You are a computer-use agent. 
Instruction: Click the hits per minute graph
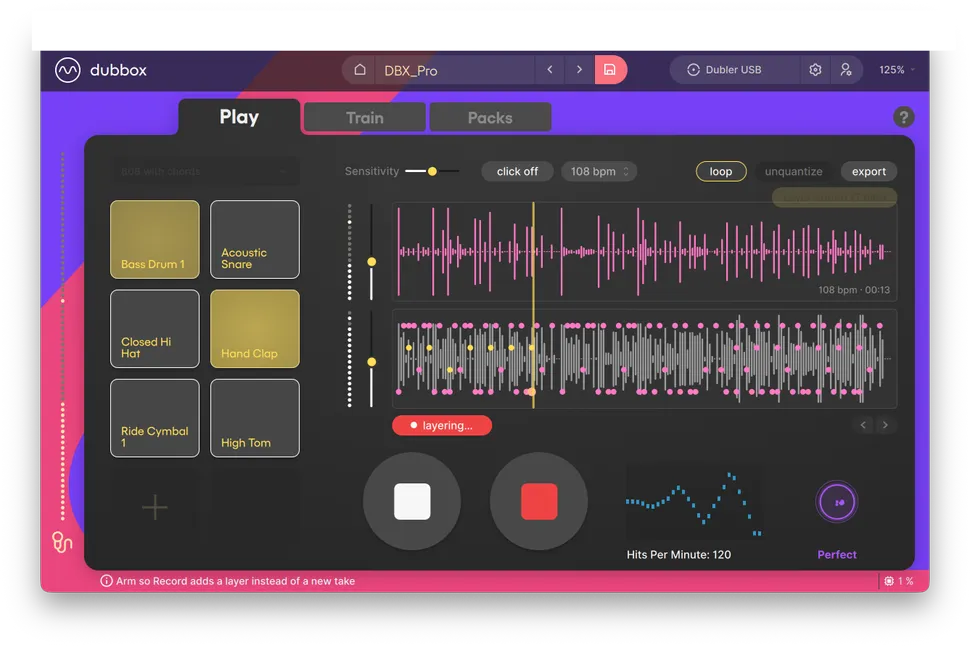[693, 502]
